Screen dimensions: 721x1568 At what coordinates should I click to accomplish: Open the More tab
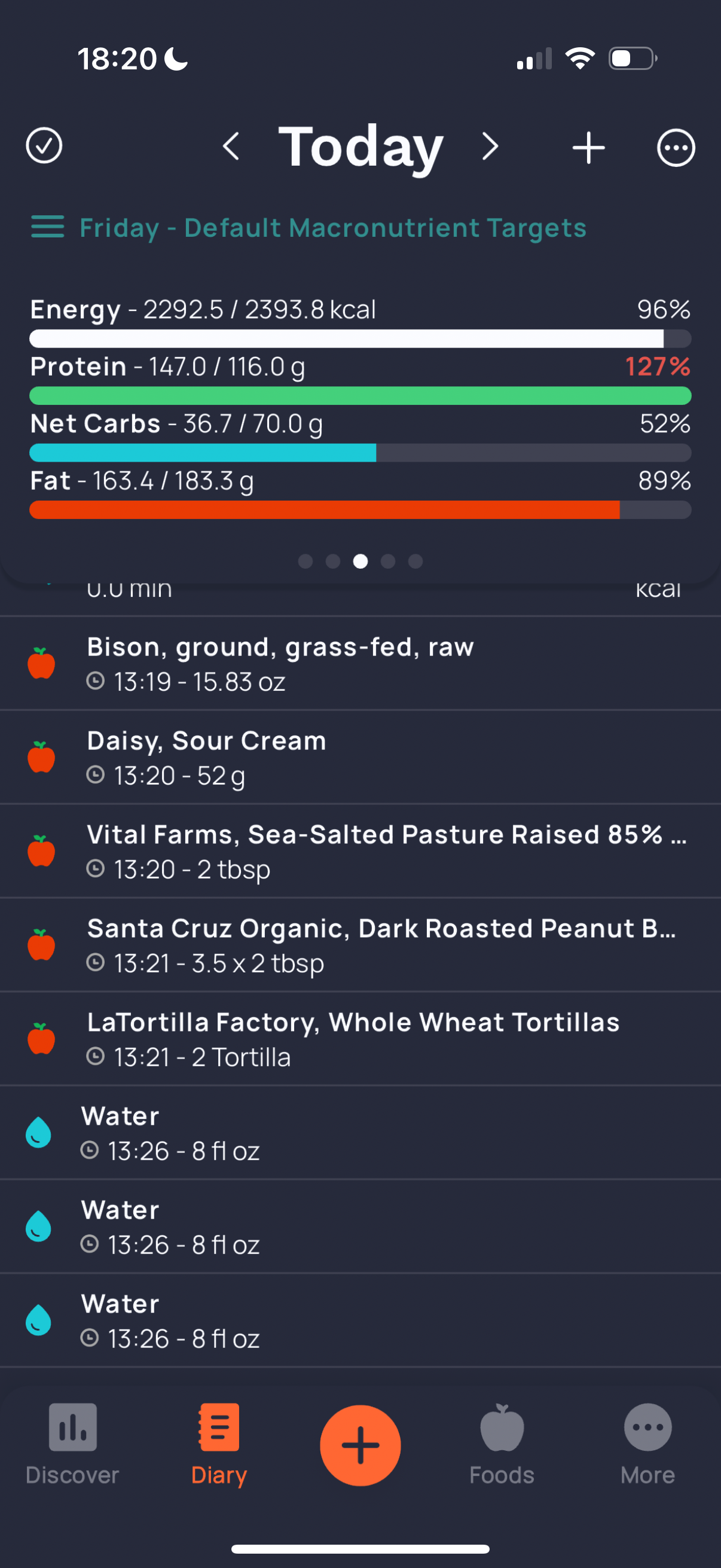[648, 1445]
